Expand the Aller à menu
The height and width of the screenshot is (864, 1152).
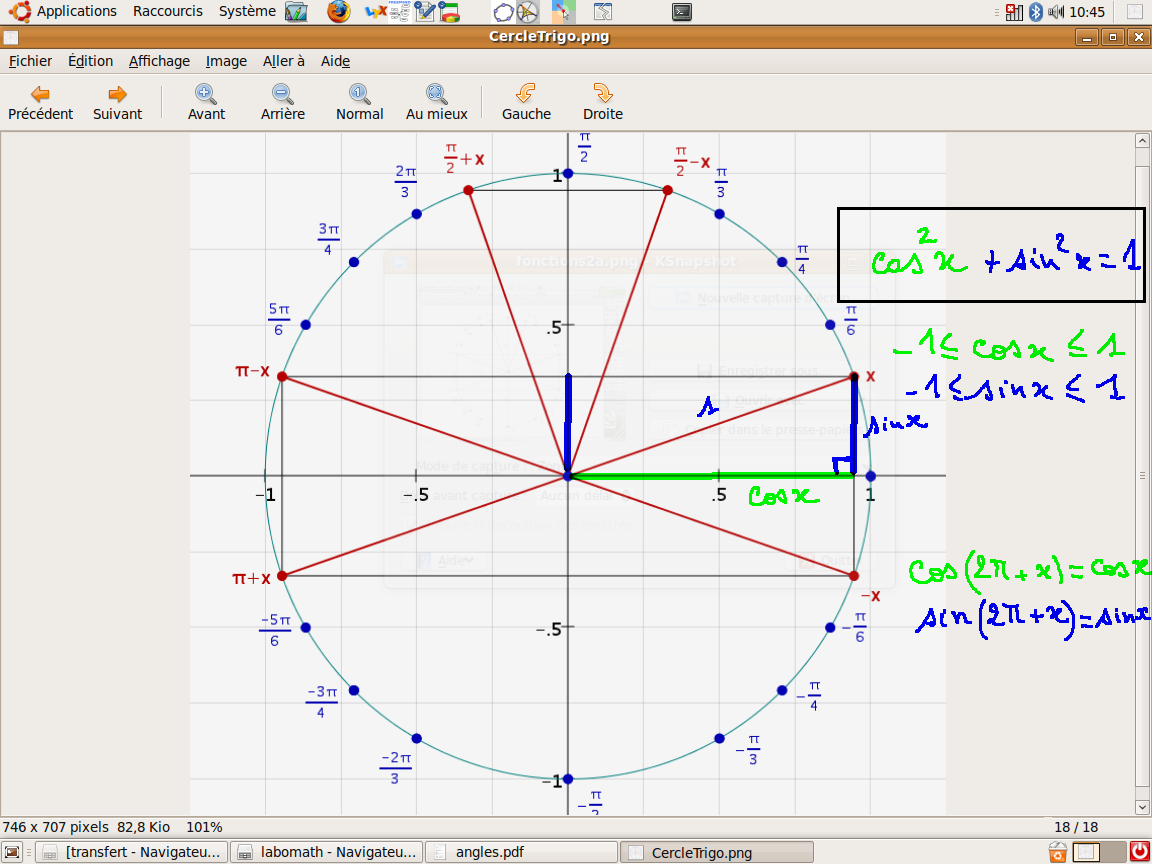284,61
